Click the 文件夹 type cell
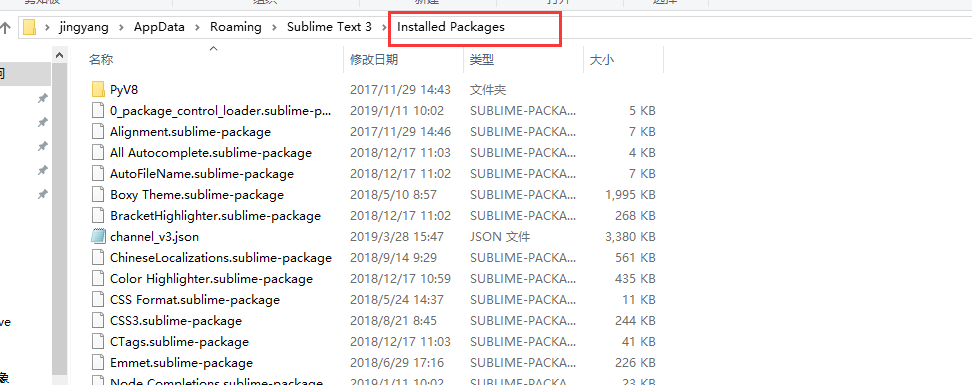This screenshot has height=385, width=972. 488,89
